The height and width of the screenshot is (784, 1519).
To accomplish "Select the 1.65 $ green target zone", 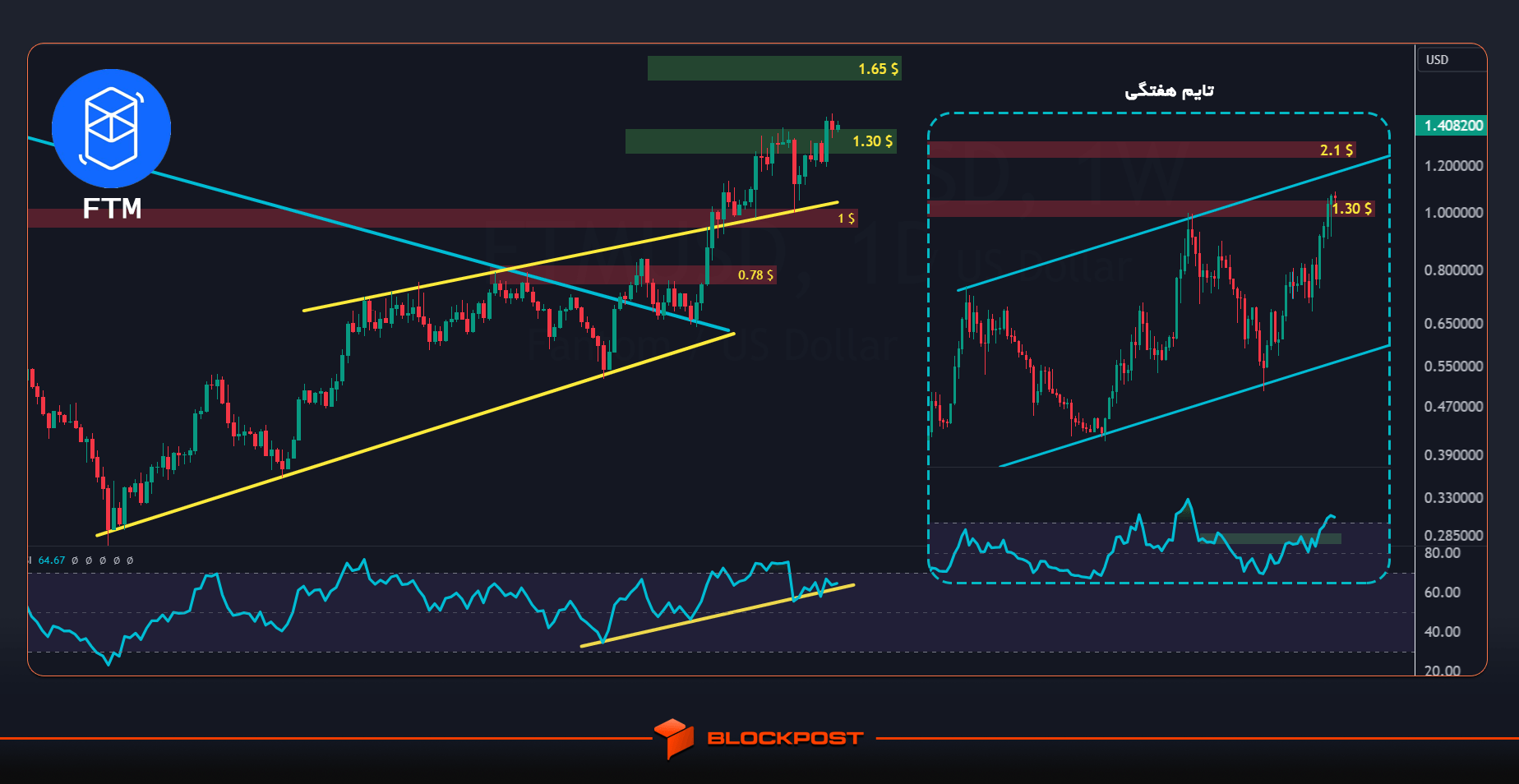I will tap(774, 68).
